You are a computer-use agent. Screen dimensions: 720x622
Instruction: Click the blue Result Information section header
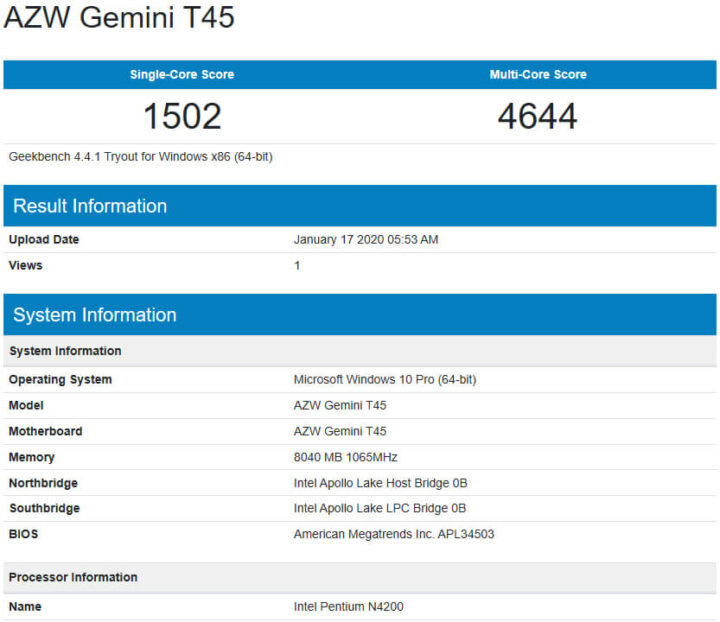point(90,206)
